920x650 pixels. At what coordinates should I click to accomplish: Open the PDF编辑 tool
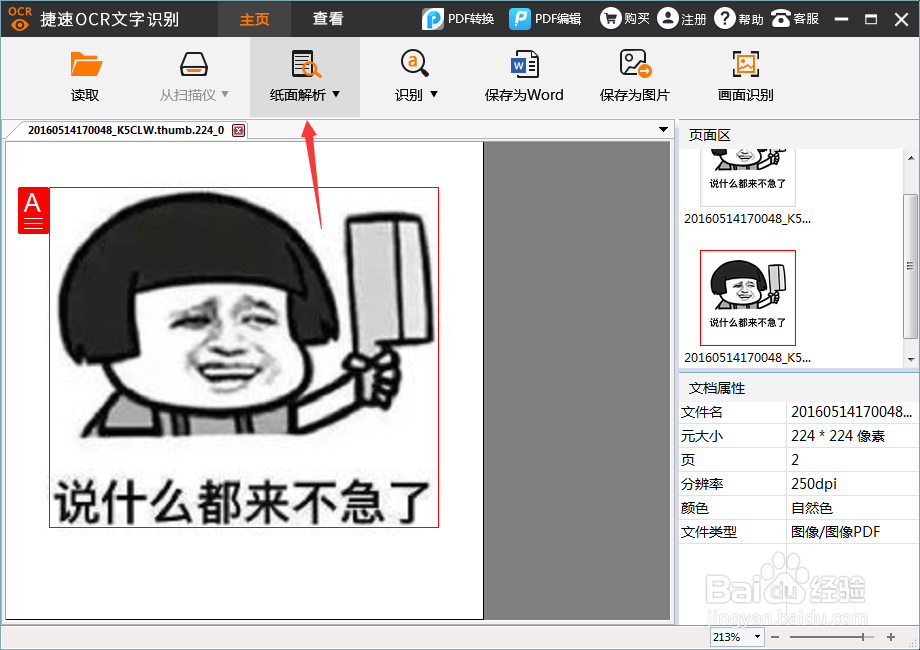pyautogui.click(x=545, y=19)
